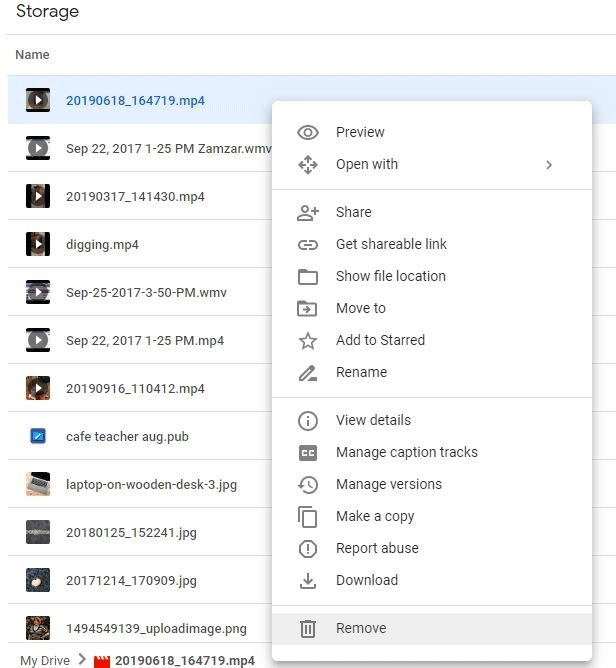Select 20171214_170909.jpg file name
Image resolution: width=616 pixels, height=668 pixels.
[131, 581]
